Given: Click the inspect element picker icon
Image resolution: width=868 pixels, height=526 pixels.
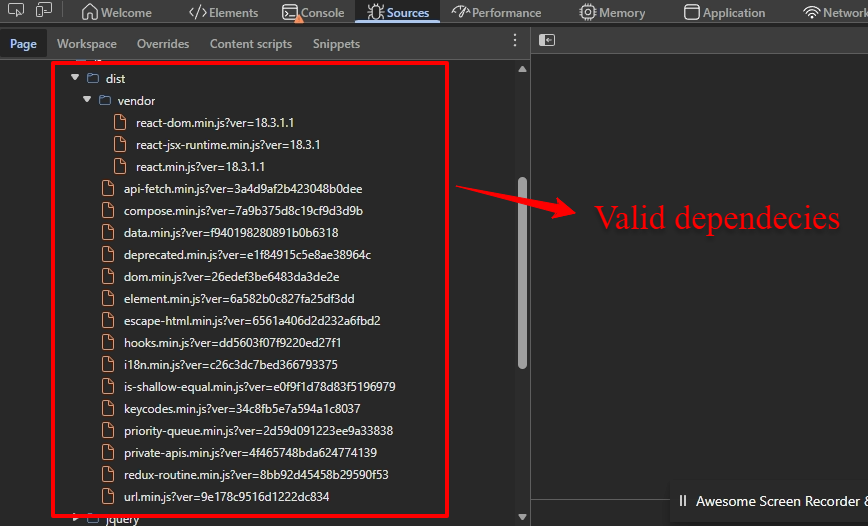Looking at the screenshot, I should 16,10.
